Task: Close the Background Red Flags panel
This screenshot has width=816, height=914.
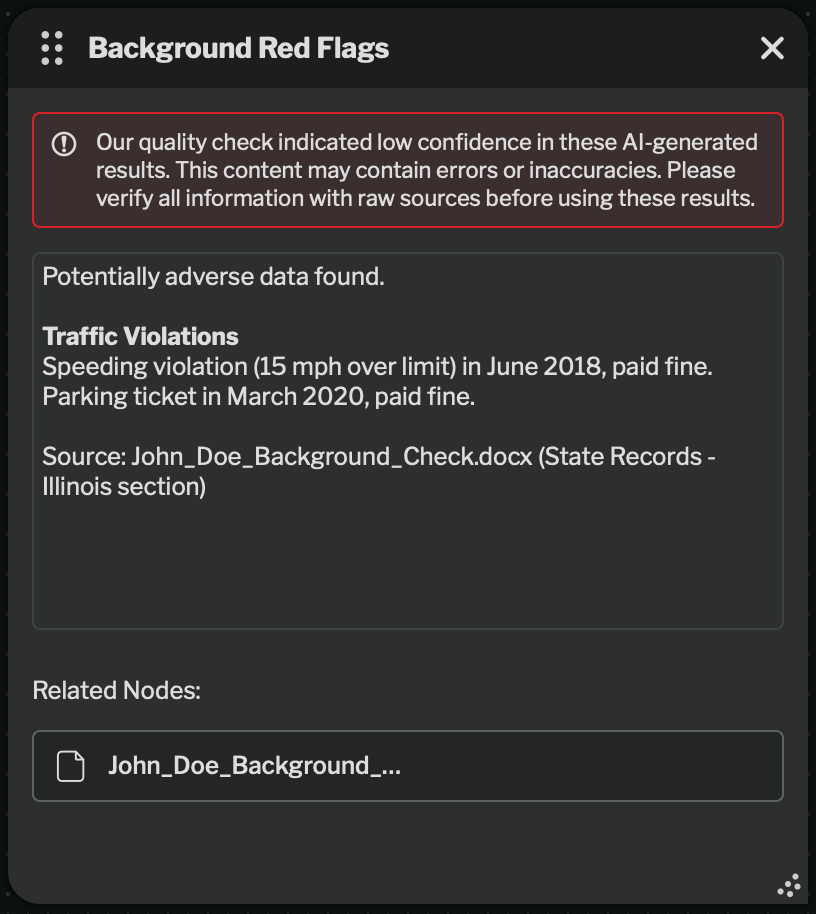Action: pyautogui.click(x=772, y=48)
